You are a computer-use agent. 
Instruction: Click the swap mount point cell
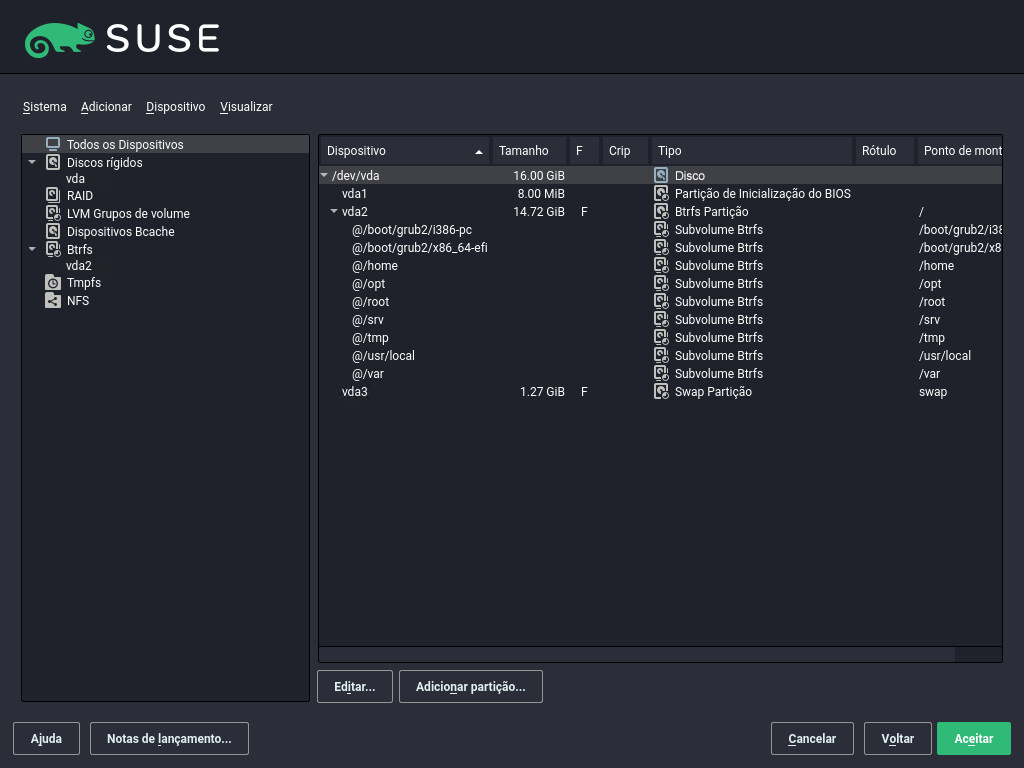[933, 391]
